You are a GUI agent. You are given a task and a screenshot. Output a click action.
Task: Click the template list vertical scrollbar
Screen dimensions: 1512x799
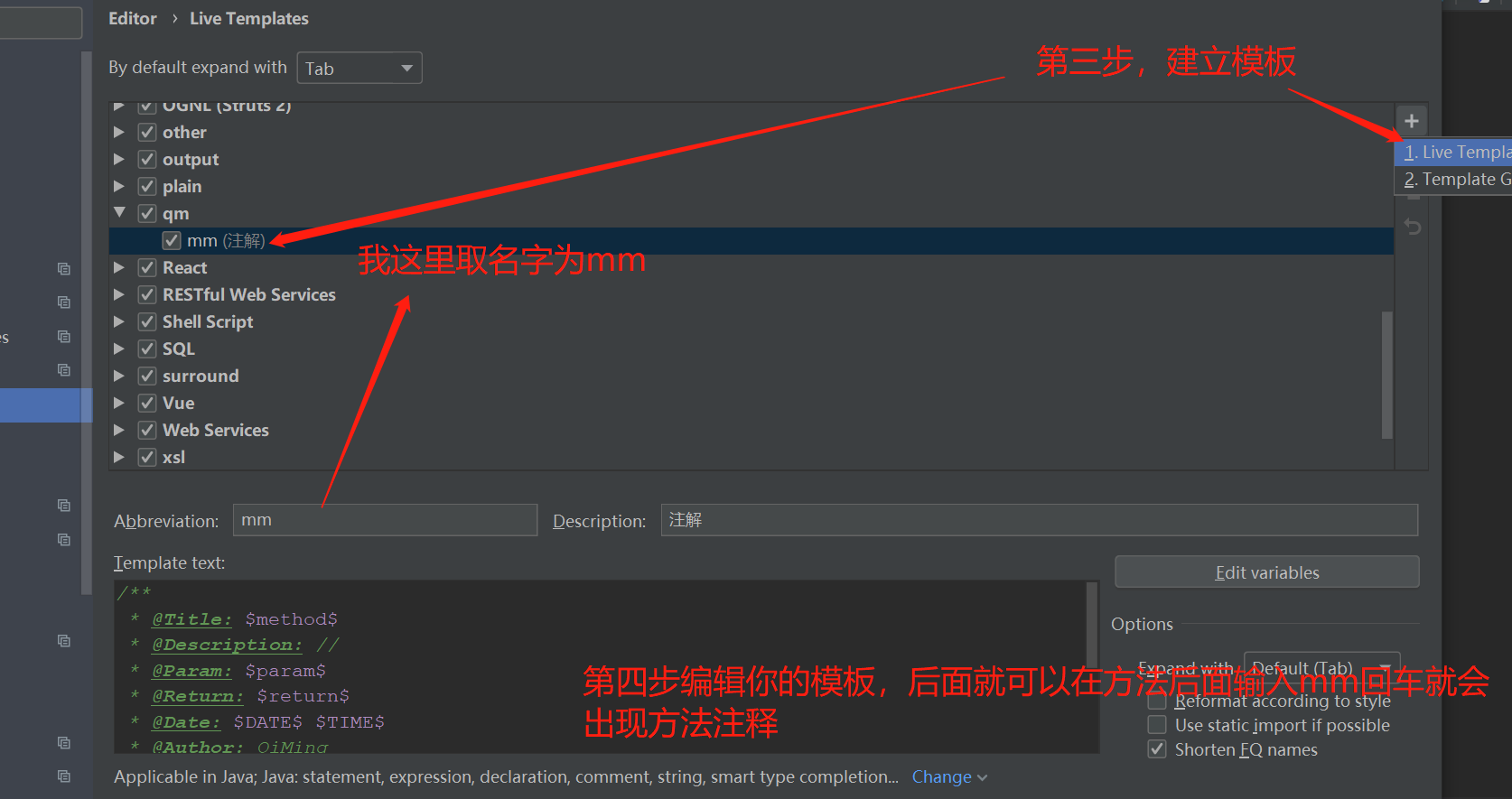pos(1386,374)
